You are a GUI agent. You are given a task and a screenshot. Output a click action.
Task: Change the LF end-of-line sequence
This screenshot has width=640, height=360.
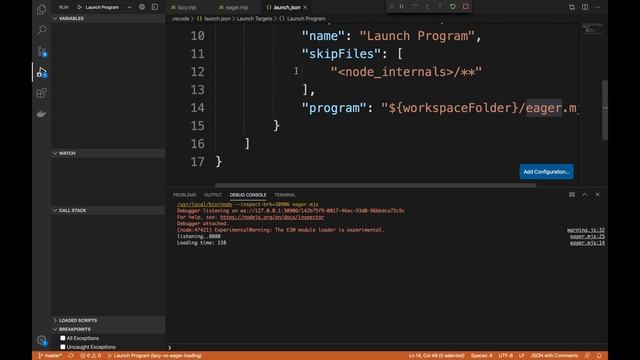pos(521,356)
